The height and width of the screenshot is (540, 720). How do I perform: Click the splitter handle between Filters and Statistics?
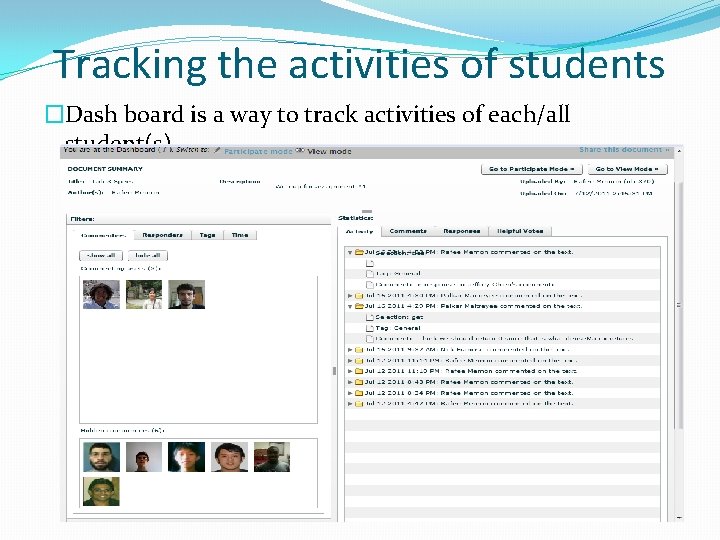pos(334,371)
